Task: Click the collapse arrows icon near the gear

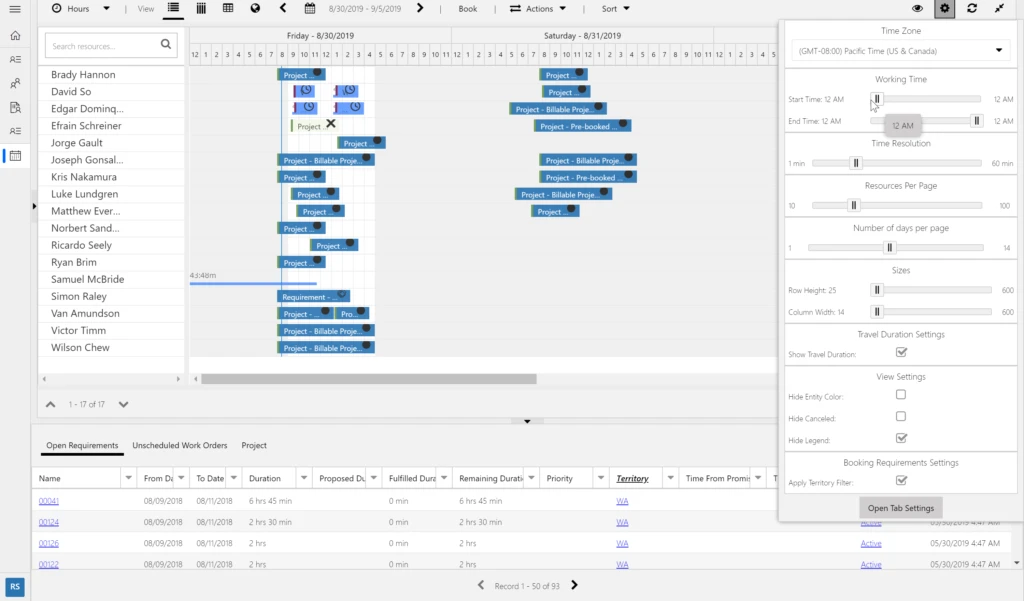Action: tap(998, 9)
